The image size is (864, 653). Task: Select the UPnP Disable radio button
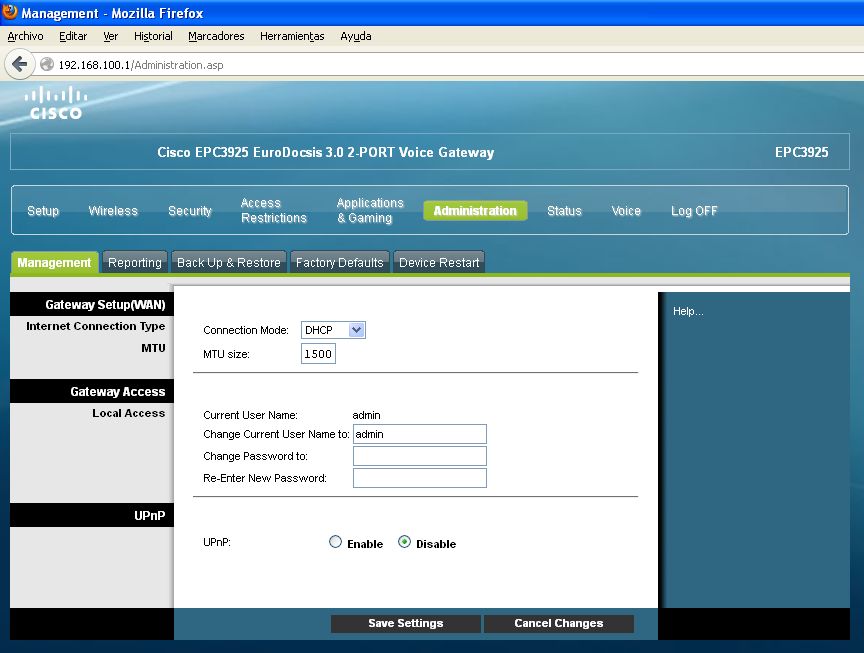[404, 542]
